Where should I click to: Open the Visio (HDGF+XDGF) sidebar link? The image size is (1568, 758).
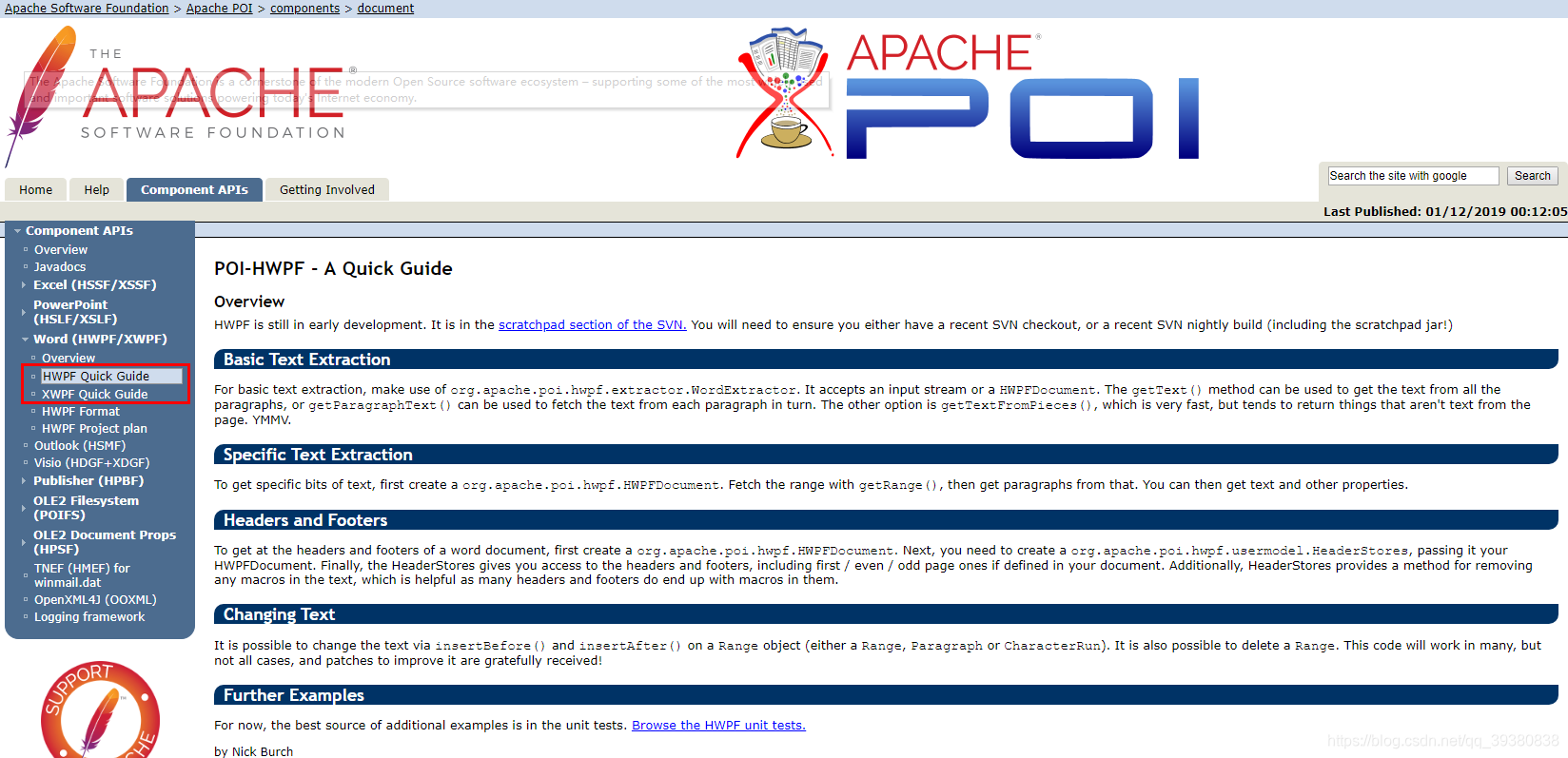pyautogui.click(x=92, y=463)
